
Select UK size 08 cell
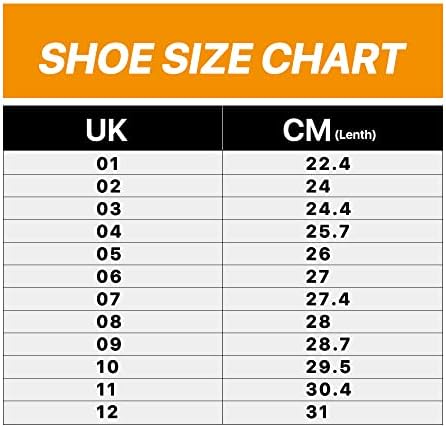point(113,322)
